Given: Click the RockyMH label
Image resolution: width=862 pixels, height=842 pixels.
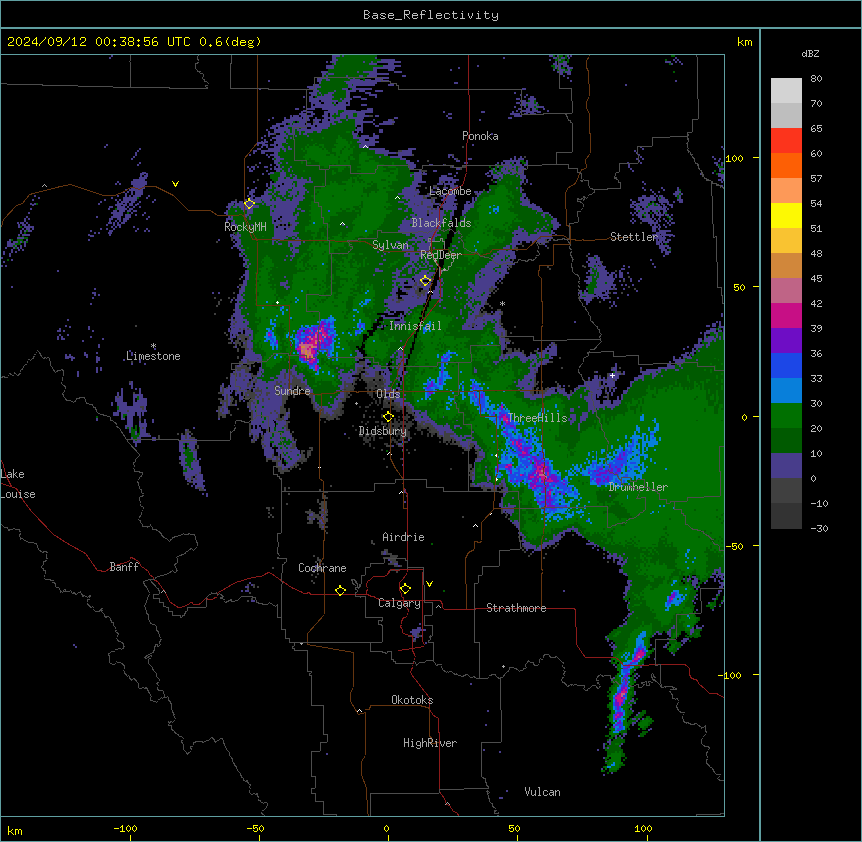Looking at the screenshot, I should pyautogui.click(x=245, y=227).
